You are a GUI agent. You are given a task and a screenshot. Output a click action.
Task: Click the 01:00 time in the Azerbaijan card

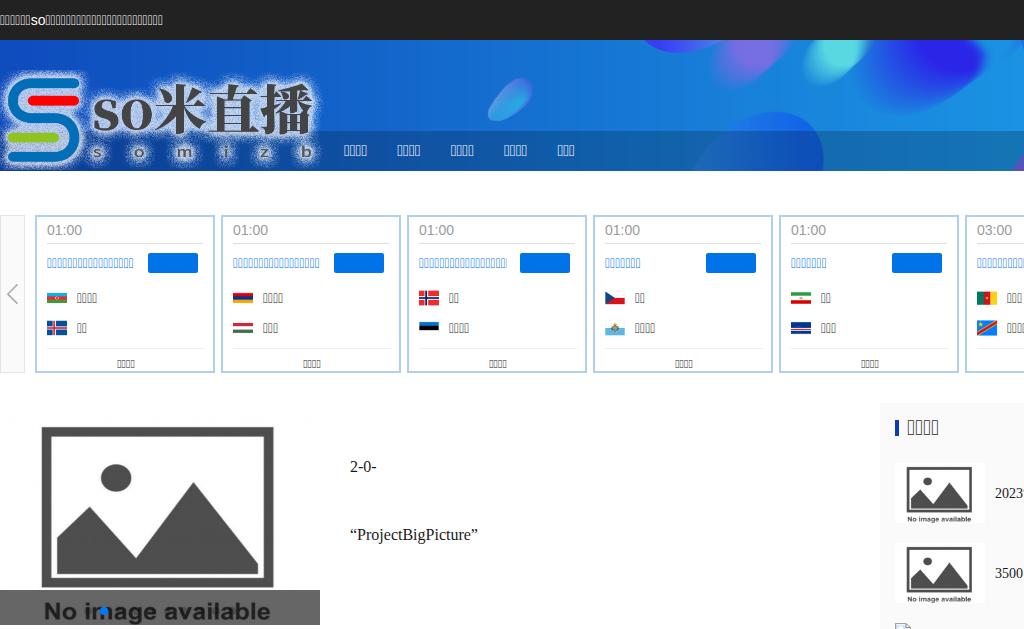point(65,230)
